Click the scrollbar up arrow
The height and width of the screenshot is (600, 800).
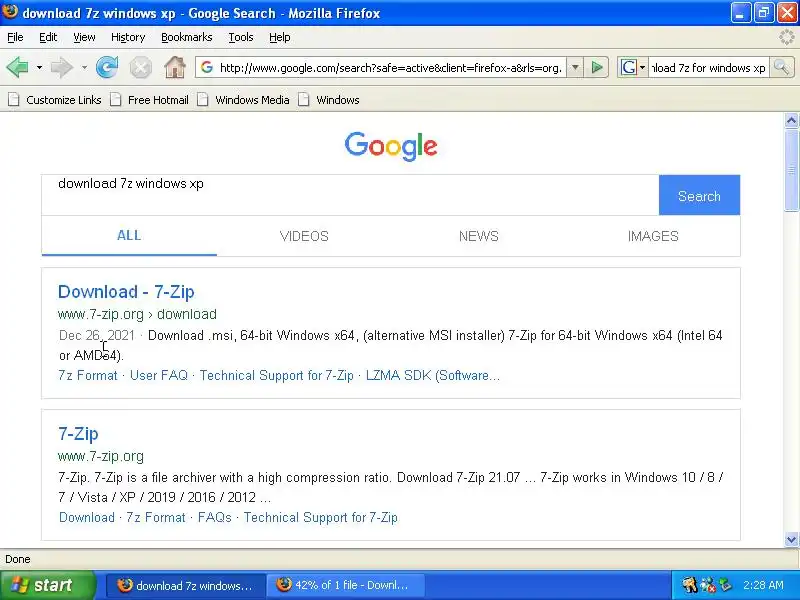791,121
